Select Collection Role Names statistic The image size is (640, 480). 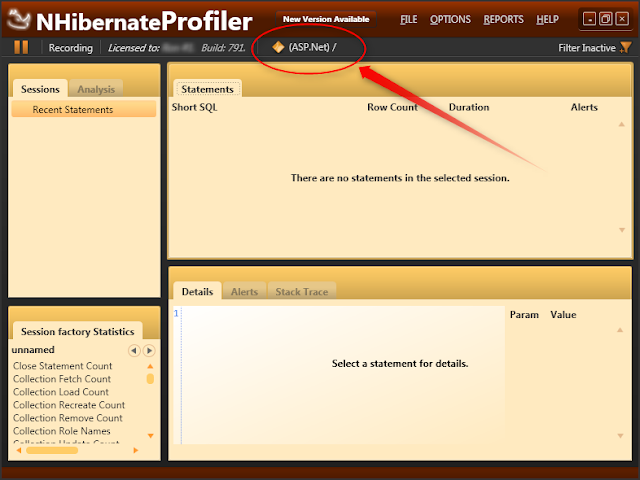point(62,431)
